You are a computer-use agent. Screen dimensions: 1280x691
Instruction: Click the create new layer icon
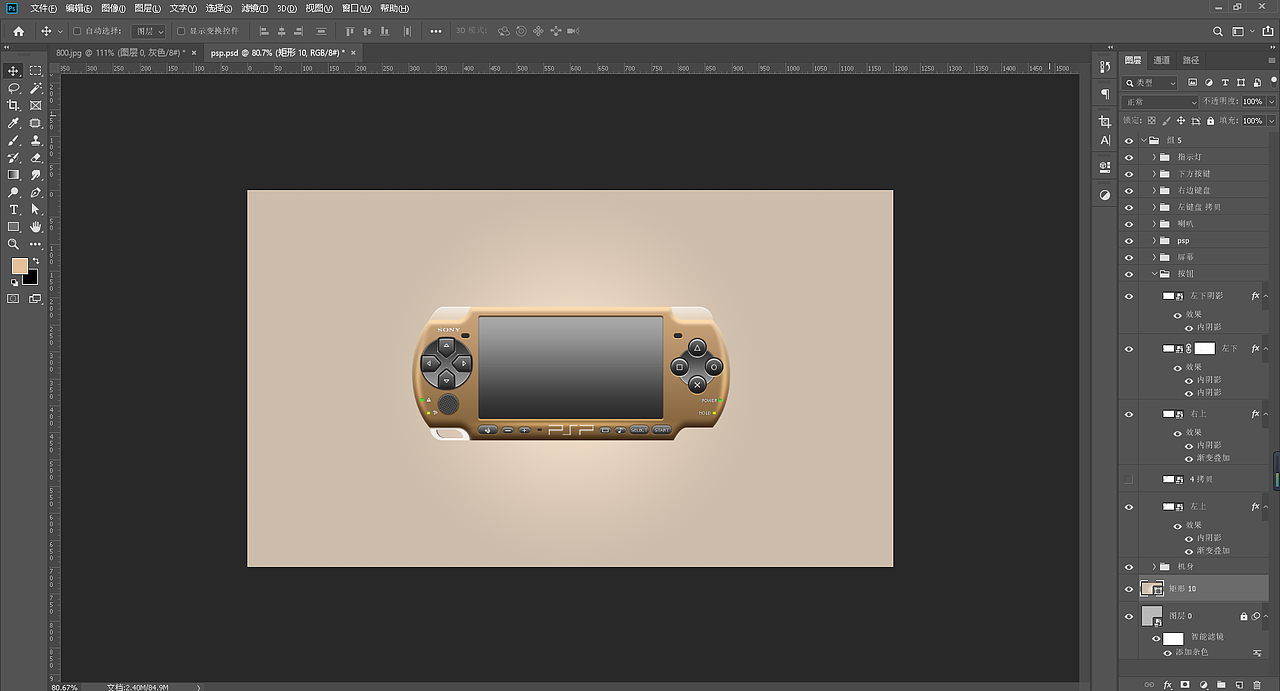click(x=1239, y=685)
